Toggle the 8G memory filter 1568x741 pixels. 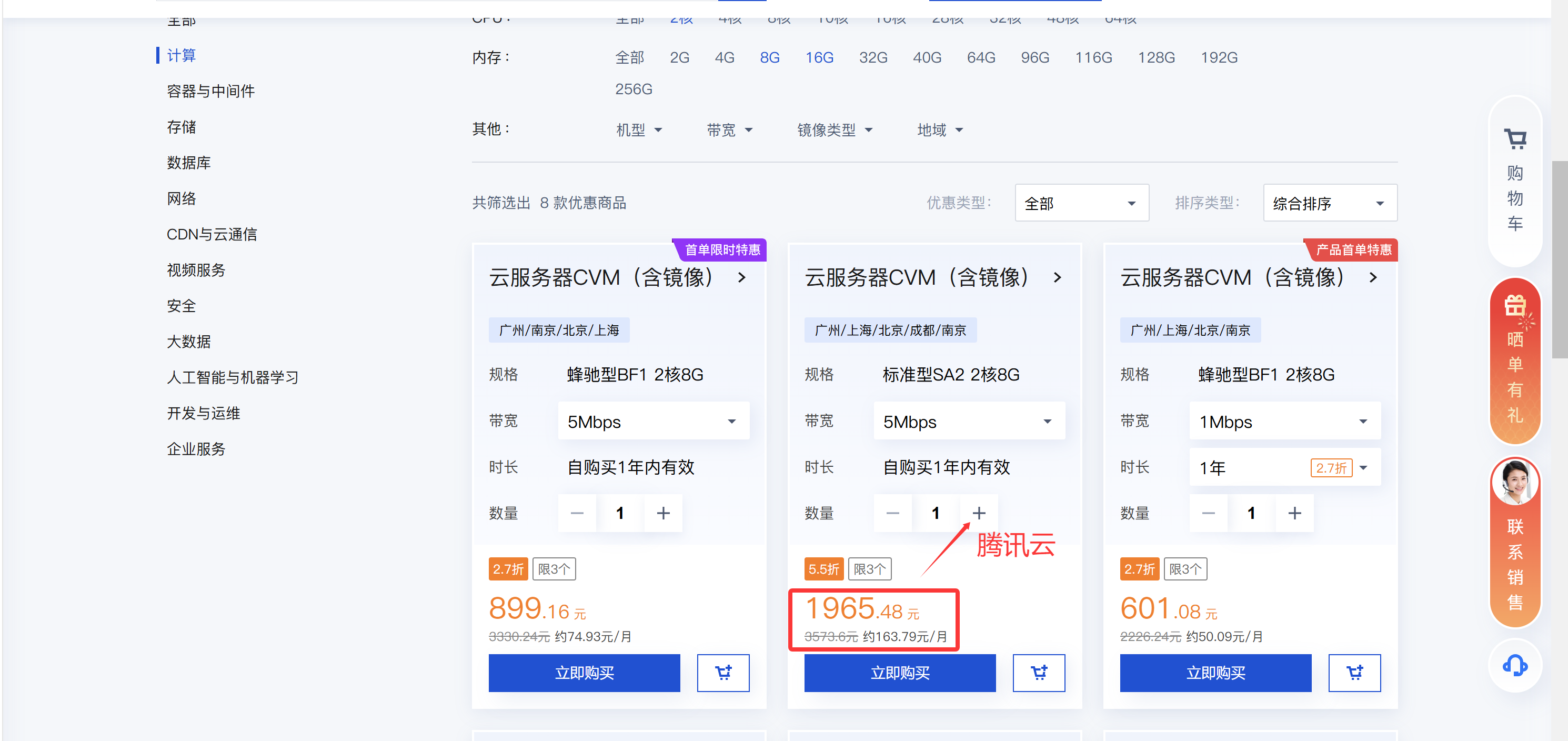click(x=769, y=58)
